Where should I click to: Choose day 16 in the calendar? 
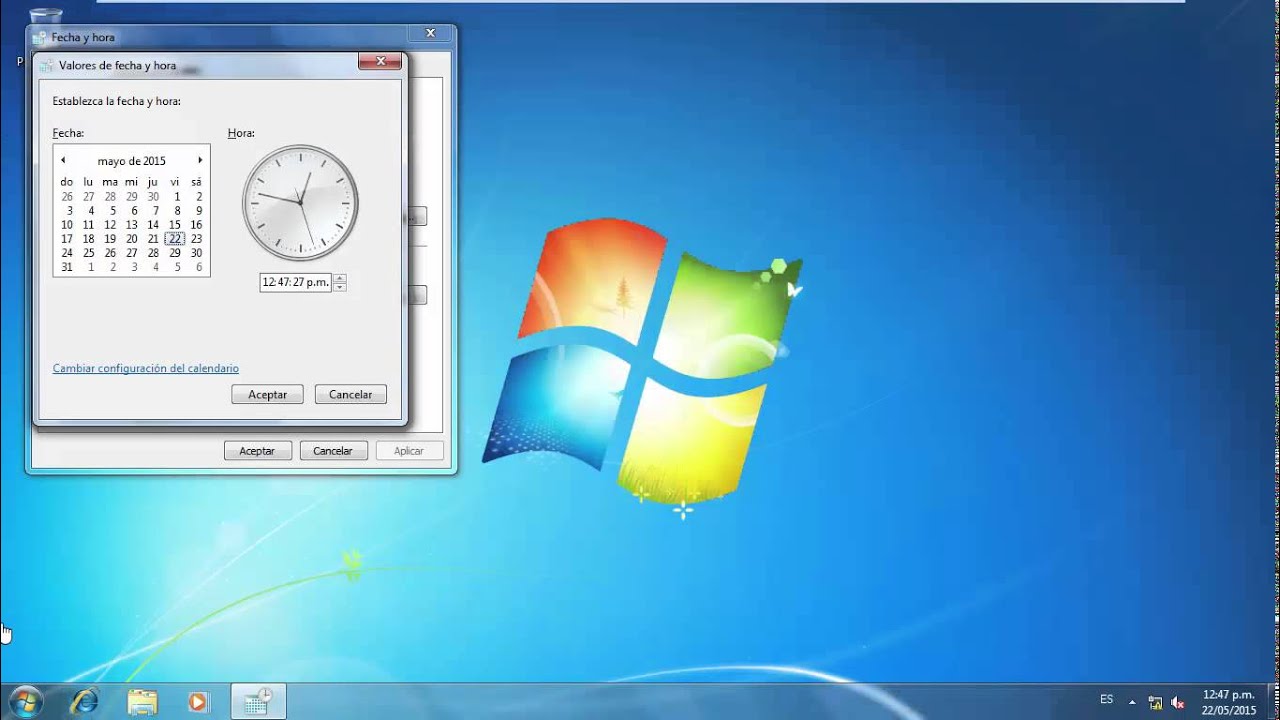(196, 225)
